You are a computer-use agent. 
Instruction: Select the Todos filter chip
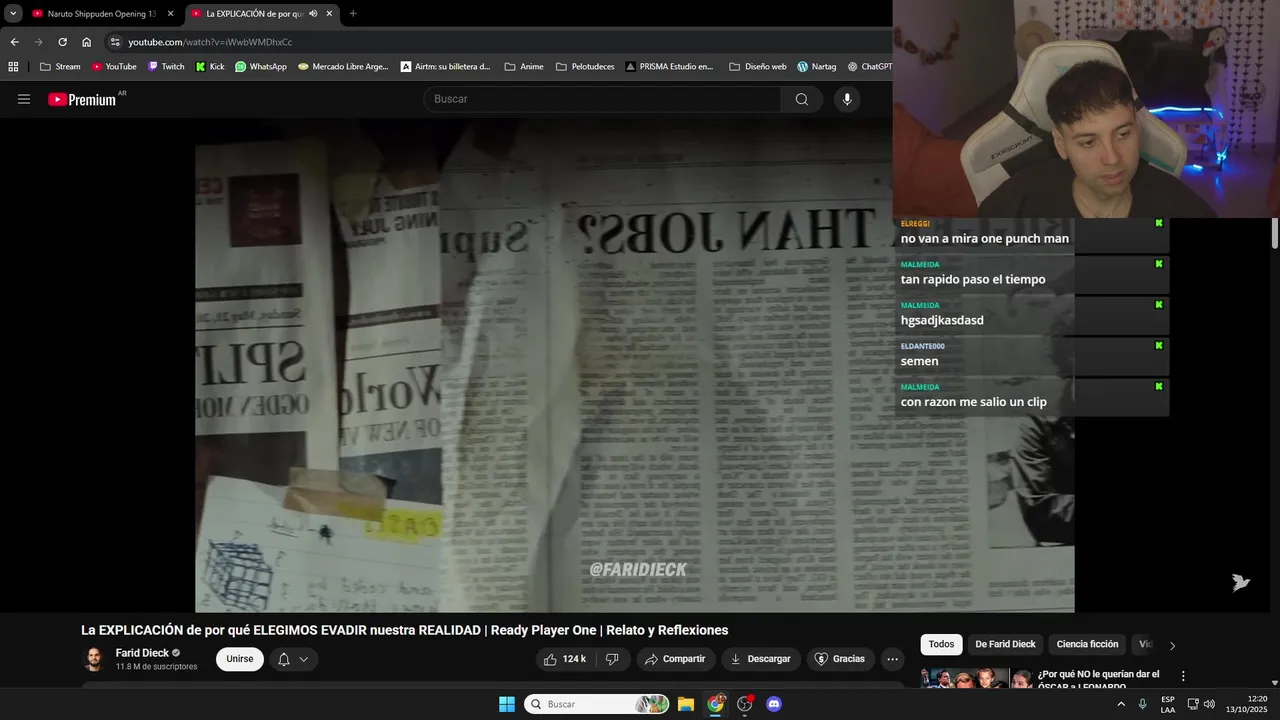pos(941,644)
